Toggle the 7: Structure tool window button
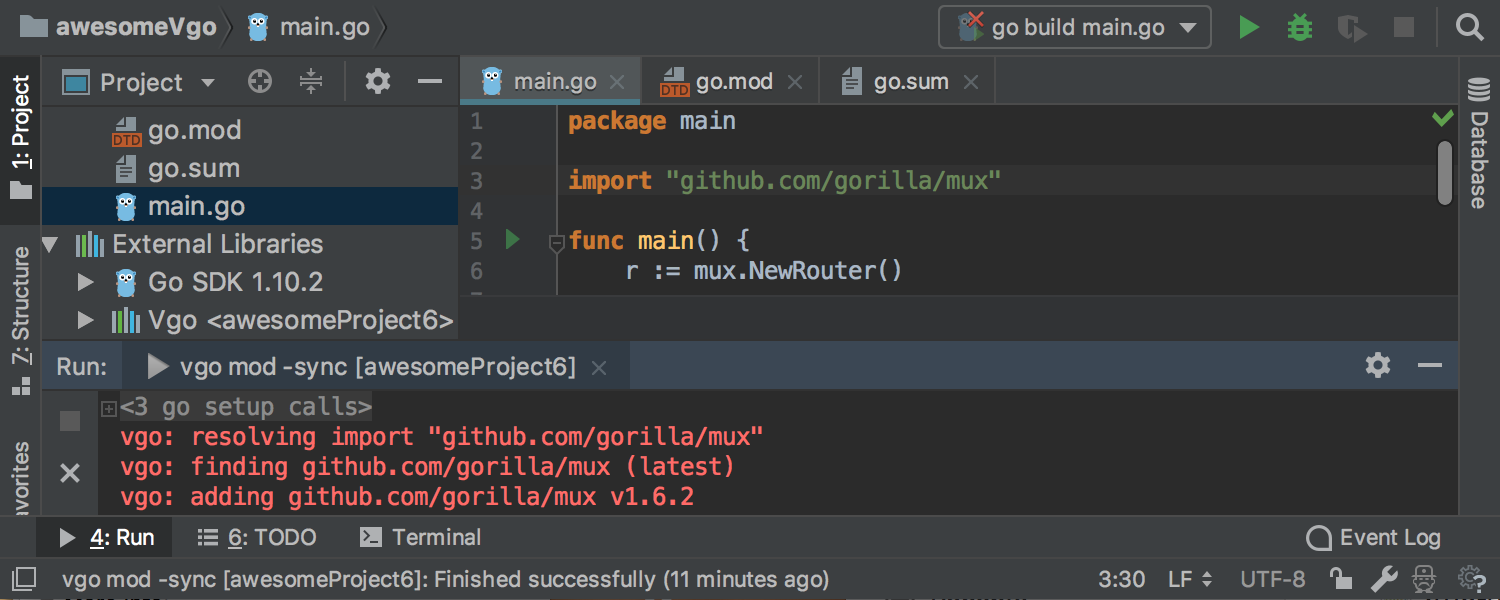1500x600 pixels. pos(21,321)
